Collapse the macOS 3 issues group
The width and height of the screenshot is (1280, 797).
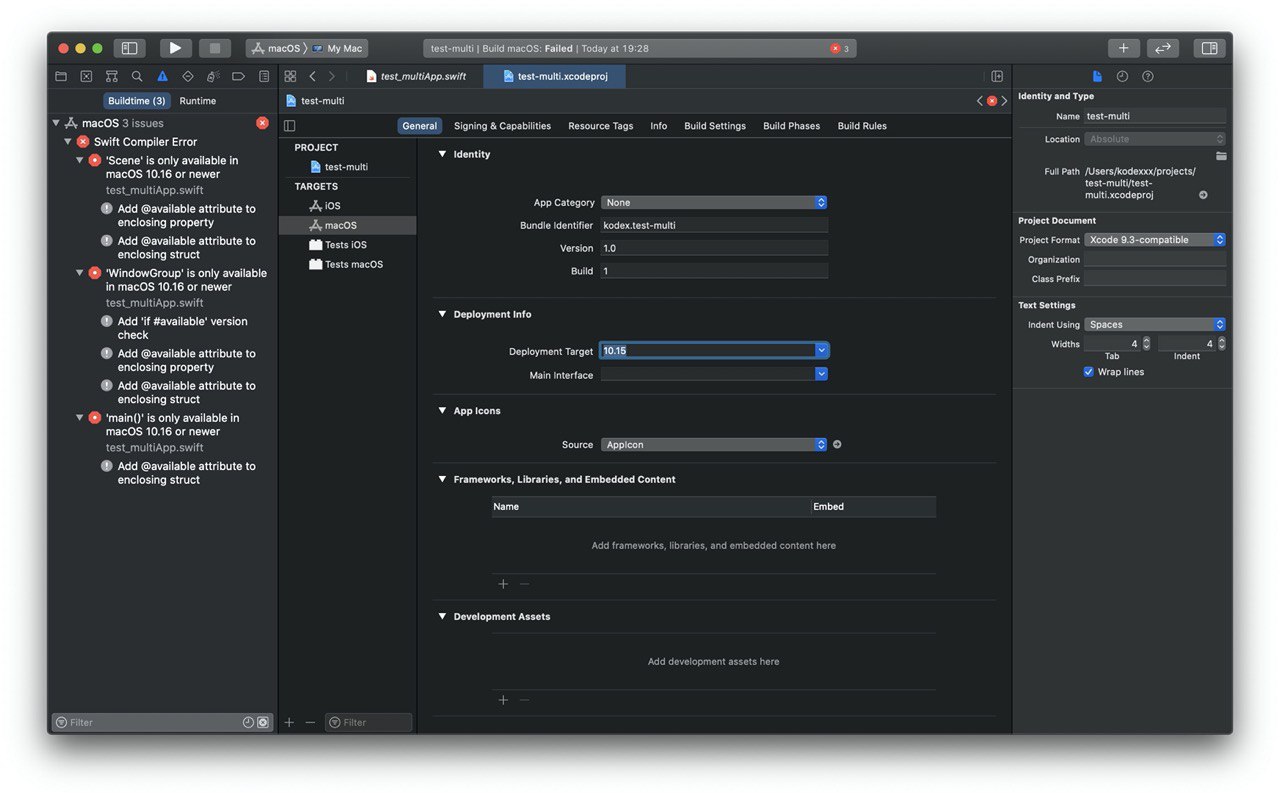[56, 123]
